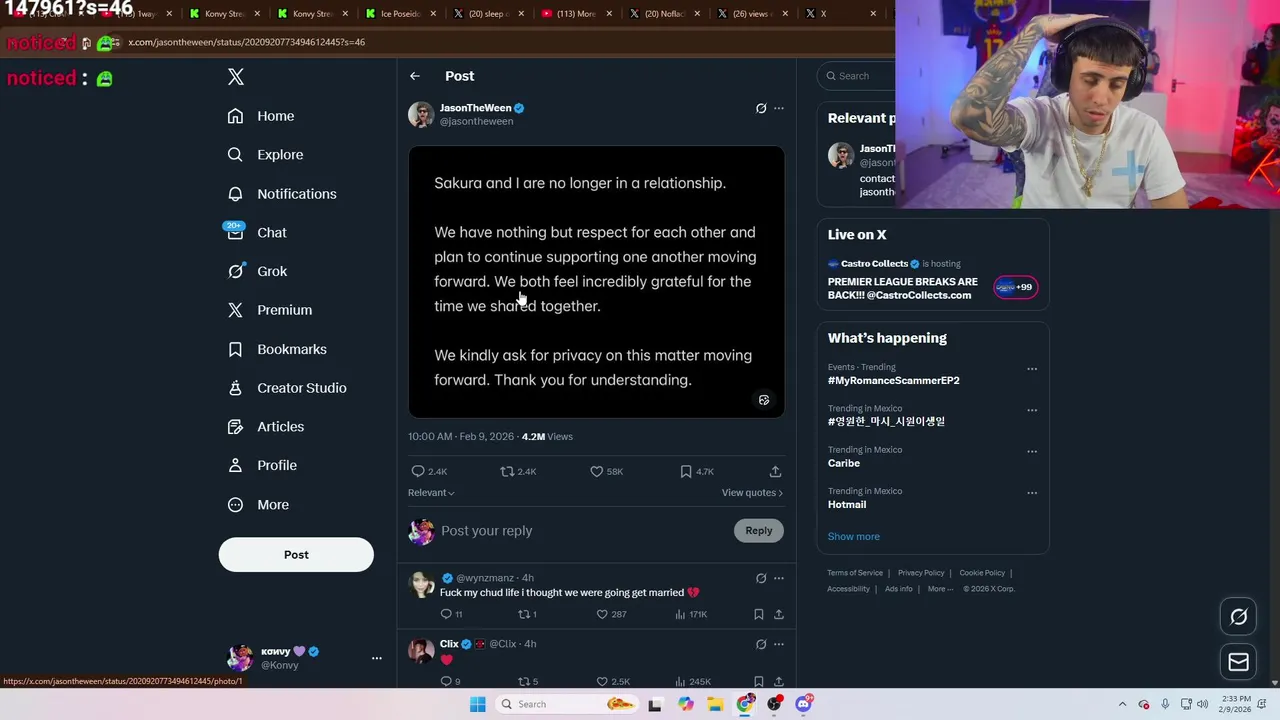Go back using the Post arrow icon

(415, 76)
